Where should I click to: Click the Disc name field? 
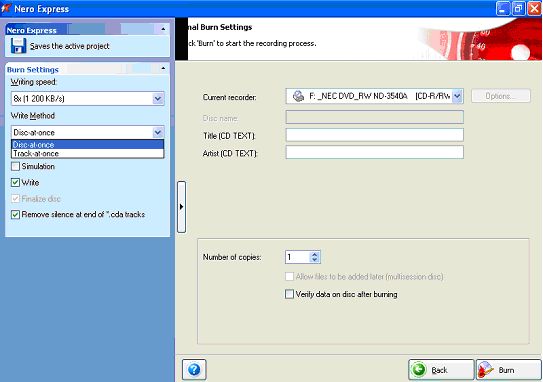[x=374, y=117]
